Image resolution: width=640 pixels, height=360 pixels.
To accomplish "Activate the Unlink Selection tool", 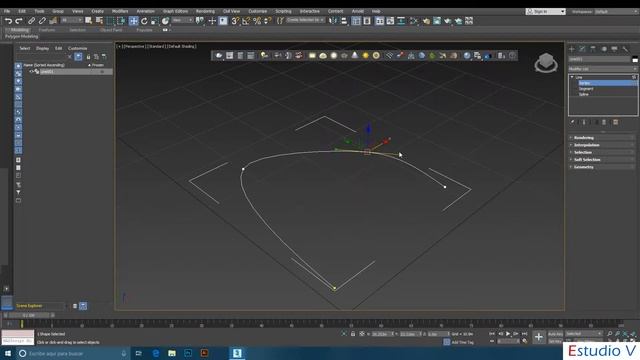I will pos(42,21).
